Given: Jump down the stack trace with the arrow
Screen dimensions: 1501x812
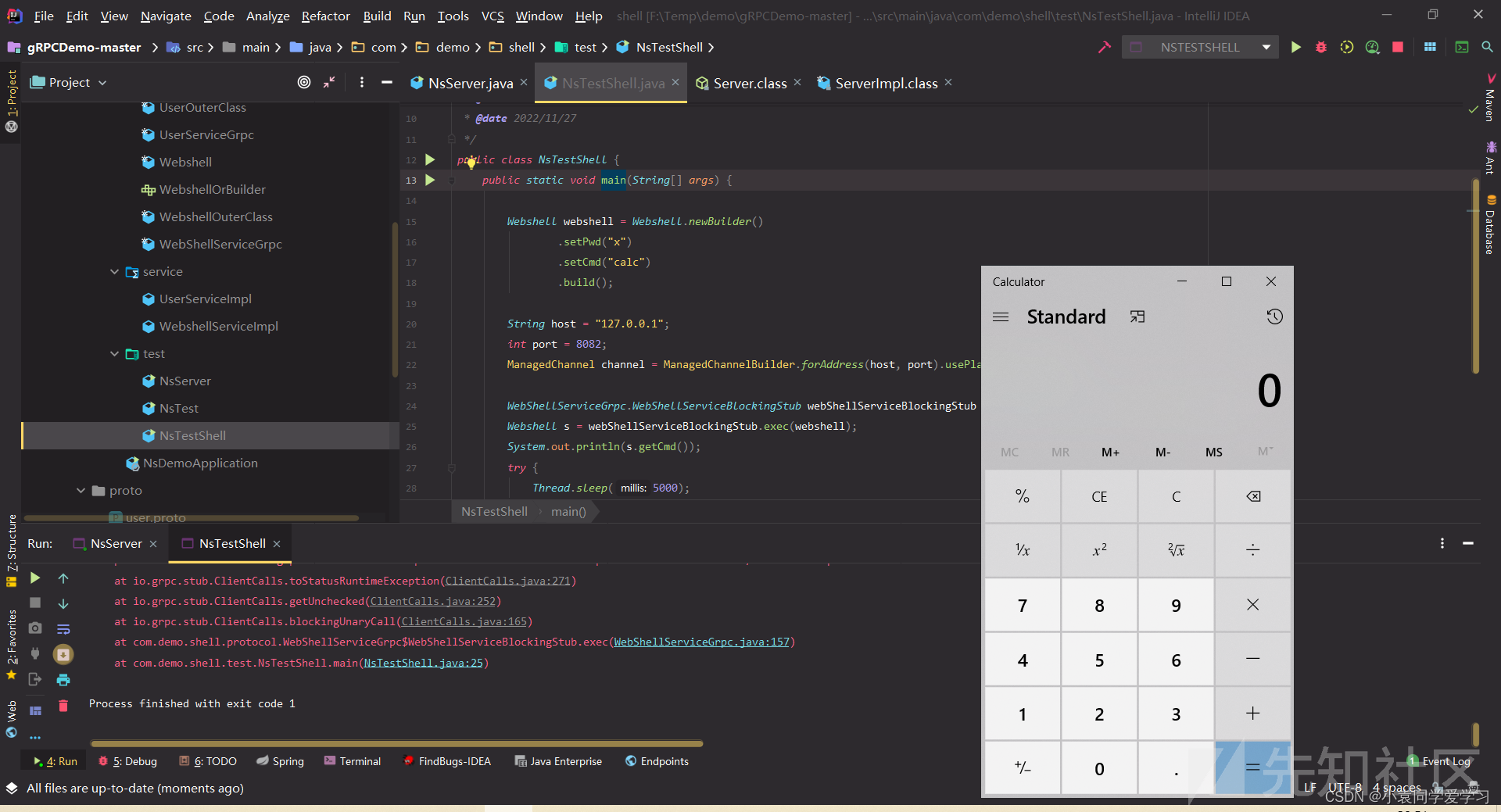Looking at the screenshot, I should coord(63,603).
